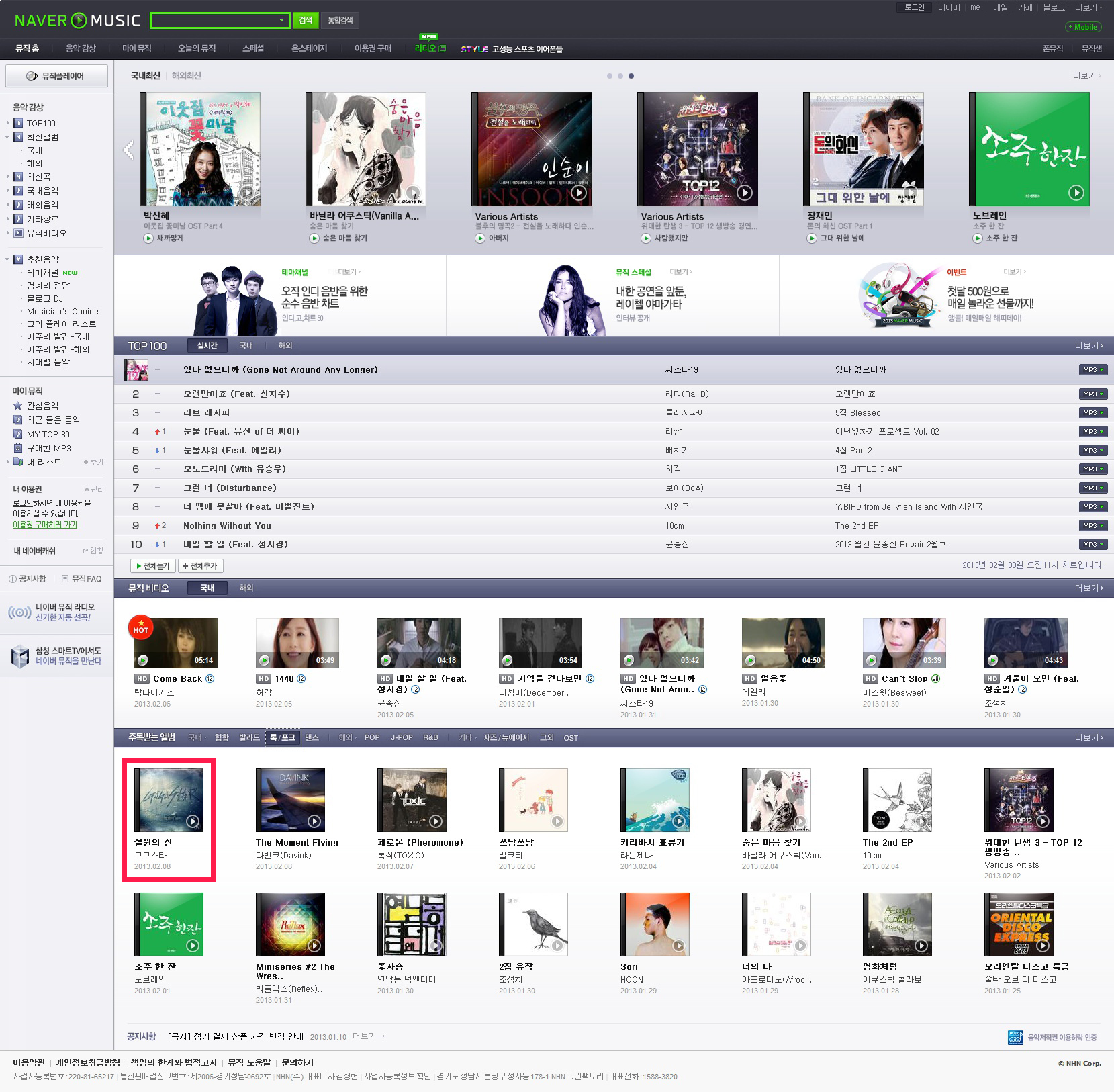This screenshot has height=1092, width=1114.
Task: Open 더보기 for TOP100 section
Action: pyautogui.click(x=1088, y=346)
